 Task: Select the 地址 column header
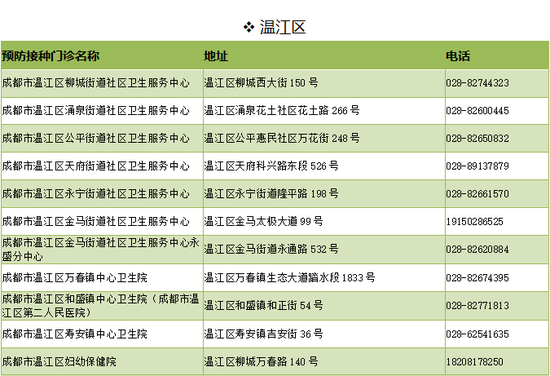click(x=216, y=56)
